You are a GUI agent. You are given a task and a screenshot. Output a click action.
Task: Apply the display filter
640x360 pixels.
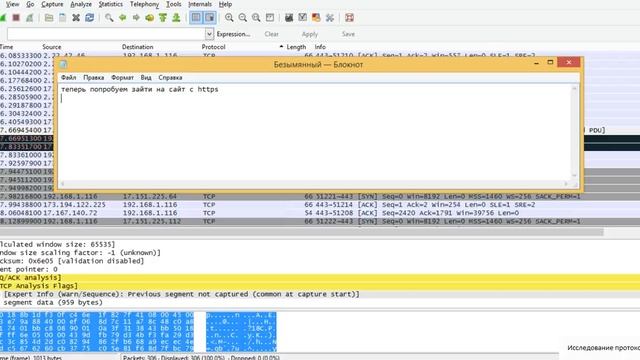(309, 34)
